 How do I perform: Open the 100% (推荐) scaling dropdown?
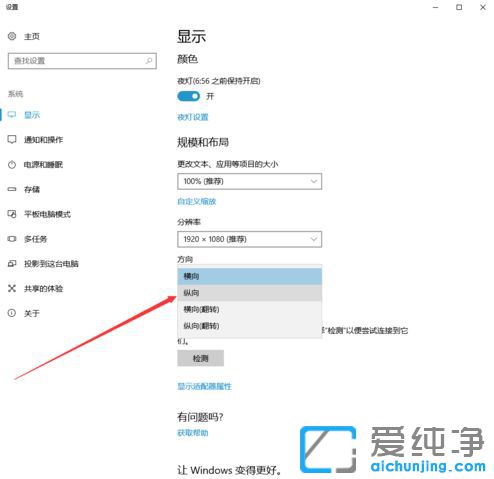click(x=249, y=181)
